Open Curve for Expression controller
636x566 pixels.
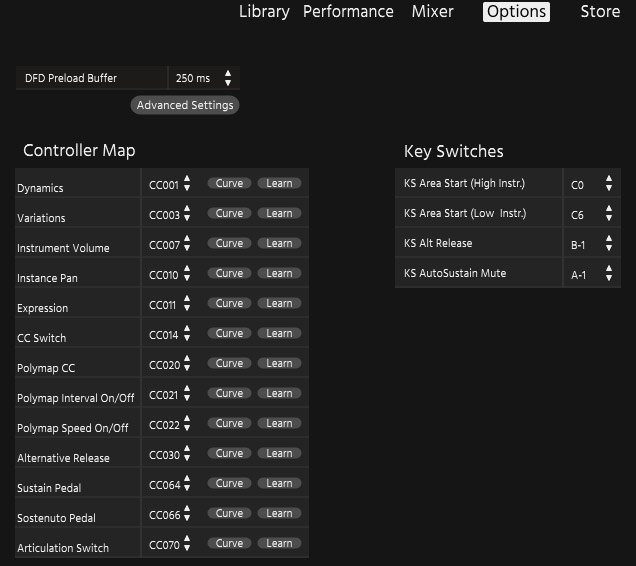229,303
